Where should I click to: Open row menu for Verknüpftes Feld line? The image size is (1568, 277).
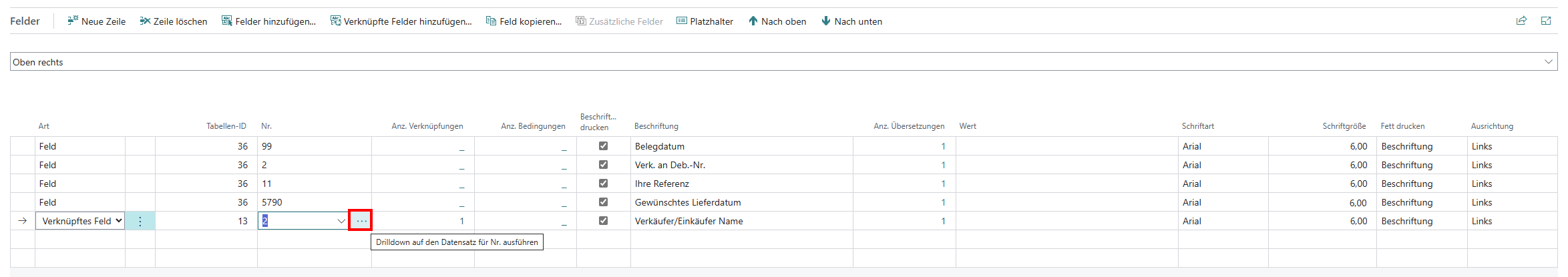(x=140, y=221)
